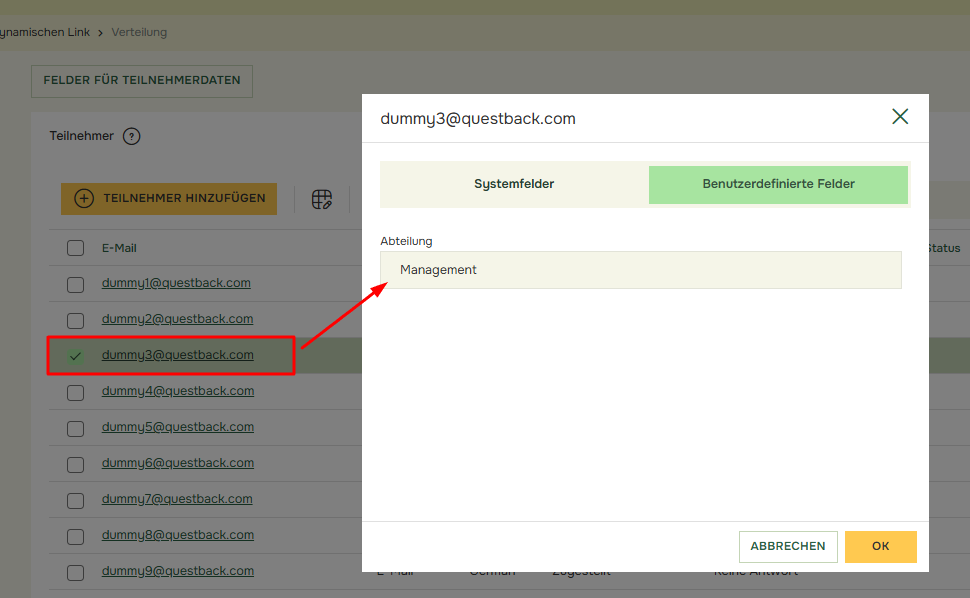Enable checkbox for dummy8@questback.com
Screen dimensions: 970x598
75,536
